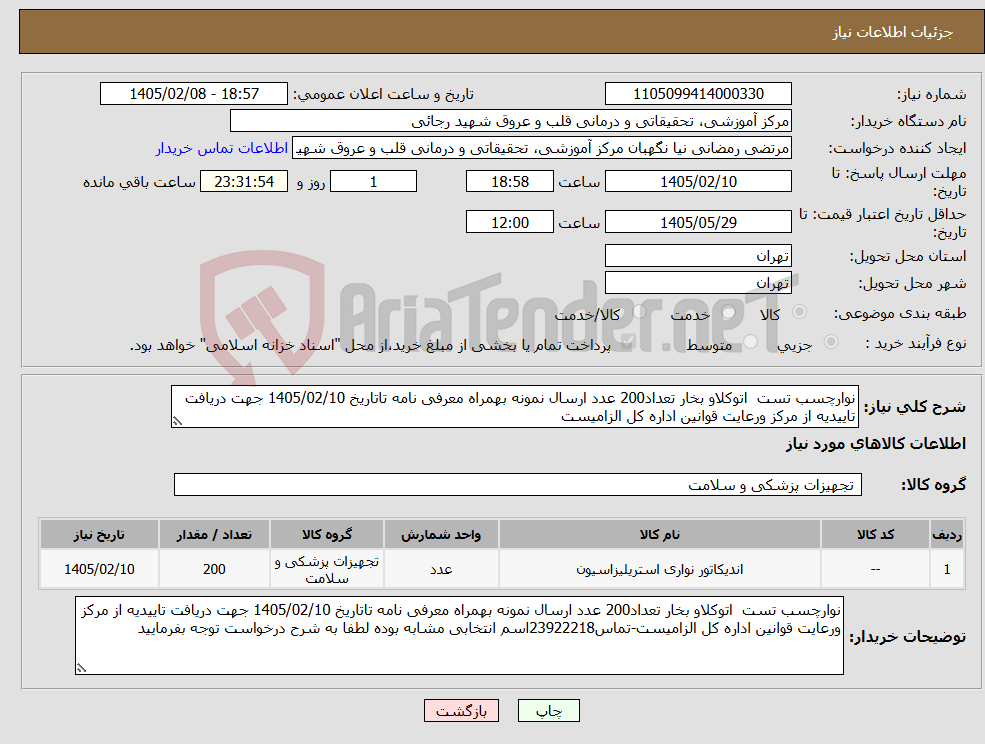Viewport: 985px width, 744px height.
Task: Click the گروه کالا table column header
Action: 327,534
